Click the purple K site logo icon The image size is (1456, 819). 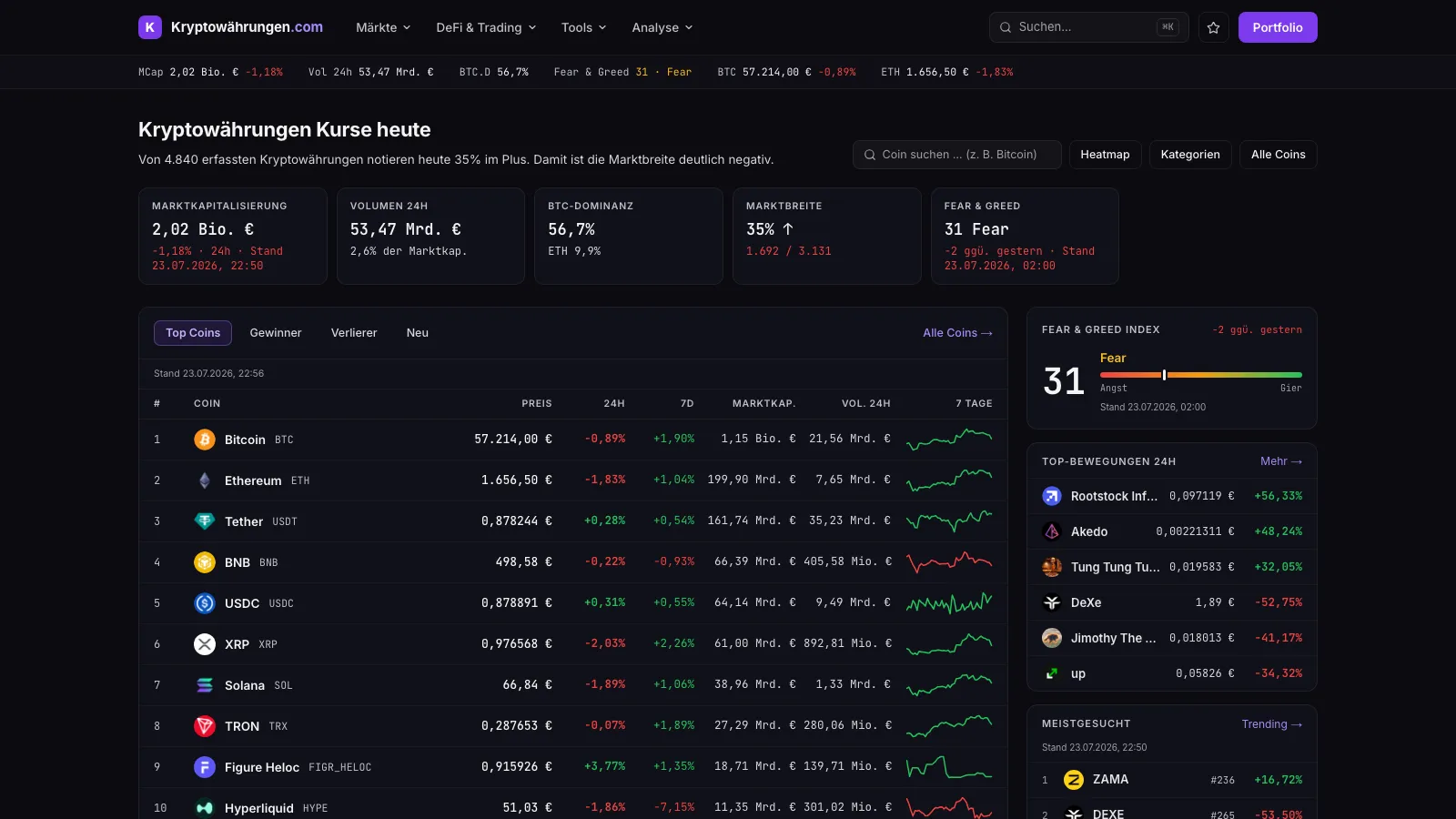(150, 27)
